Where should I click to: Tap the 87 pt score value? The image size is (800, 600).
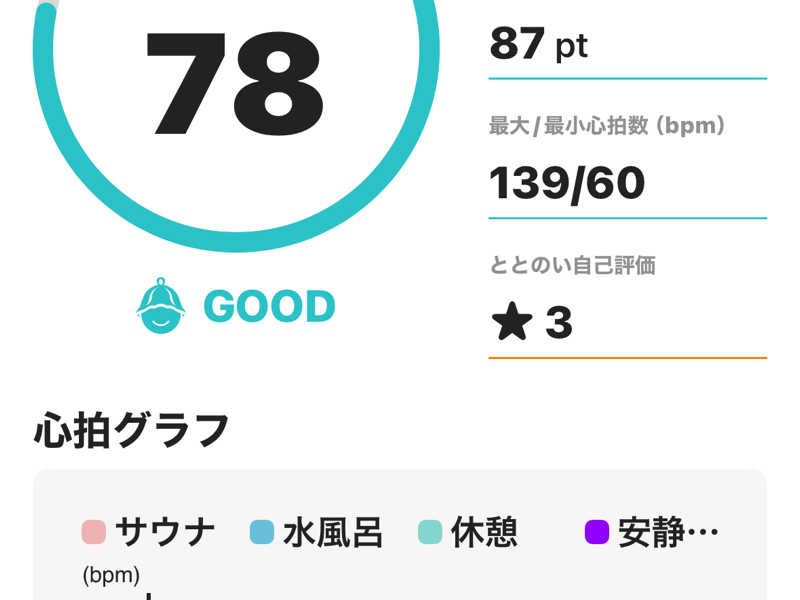coord(539,44)
